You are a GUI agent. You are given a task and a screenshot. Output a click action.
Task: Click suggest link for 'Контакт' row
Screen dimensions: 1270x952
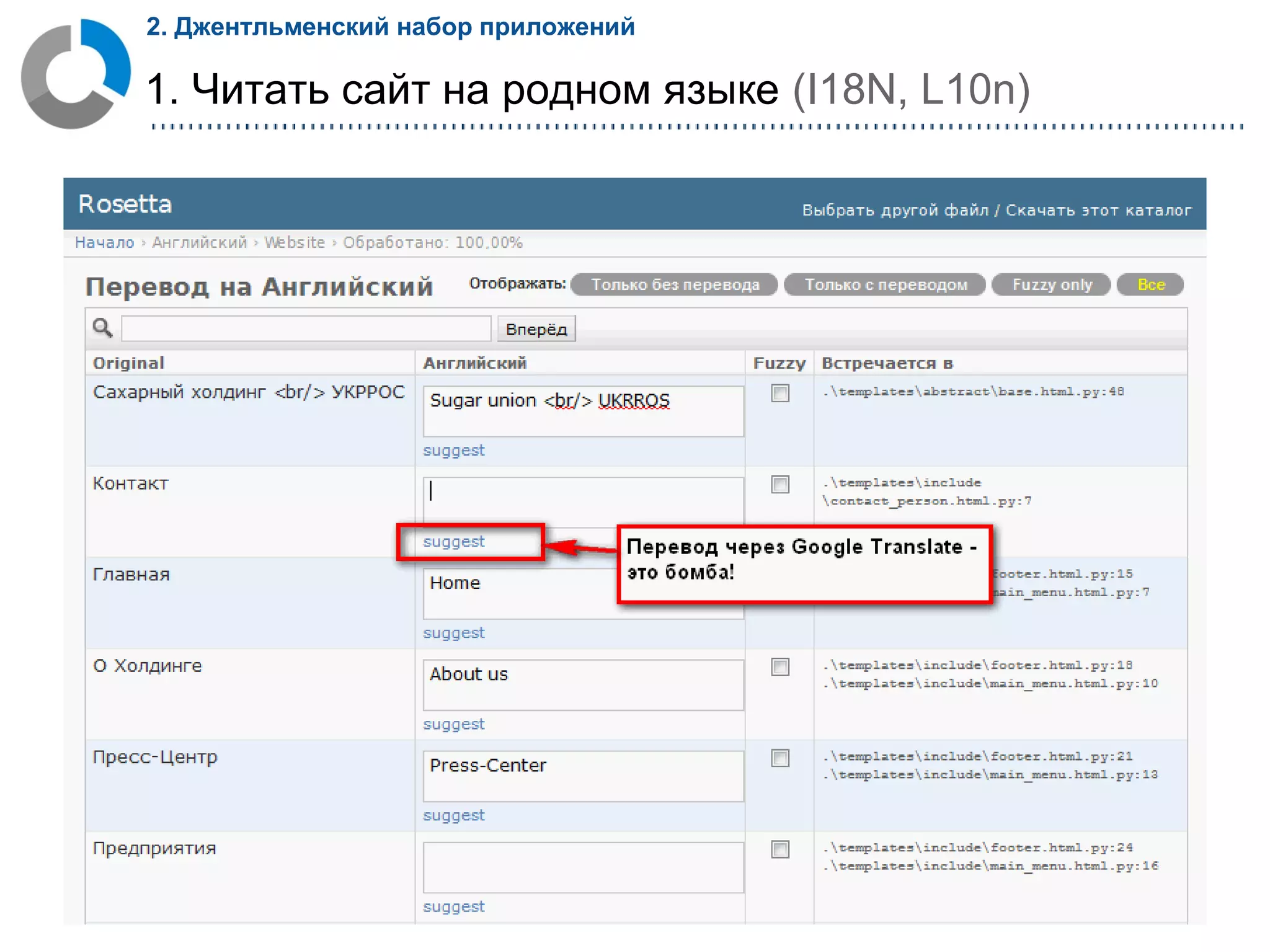[x=453, y=542]
